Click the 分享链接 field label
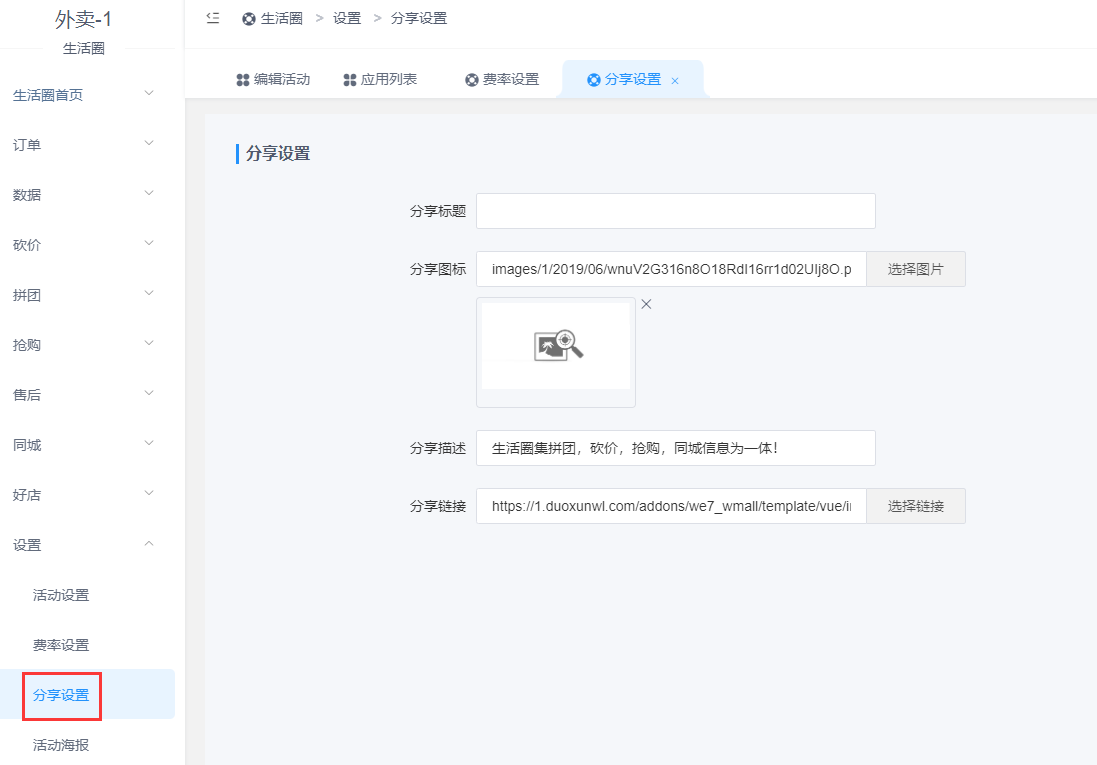The width and height of the screenshot is (1097, 765). [438, 507]
